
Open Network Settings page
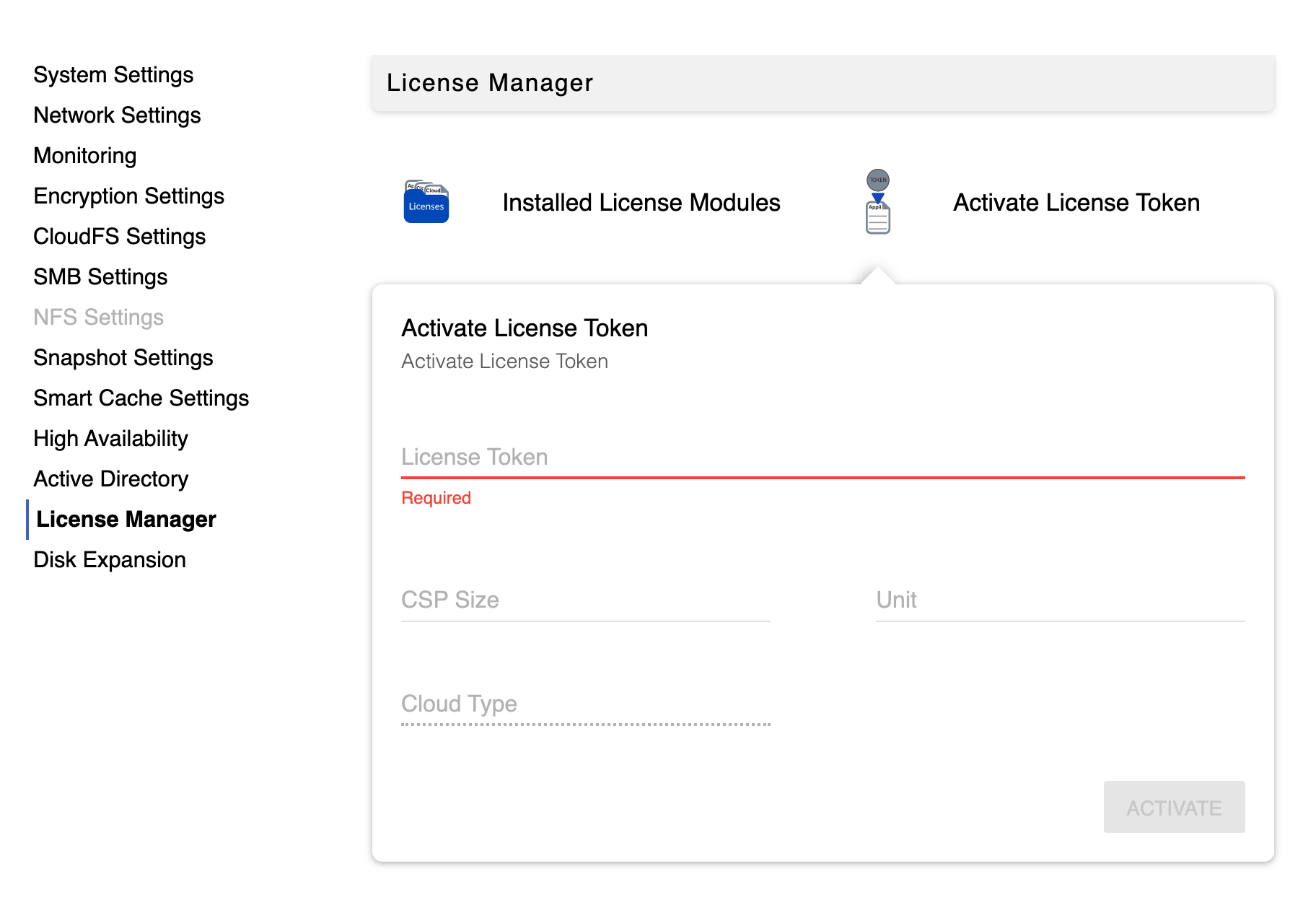[117, 115]
